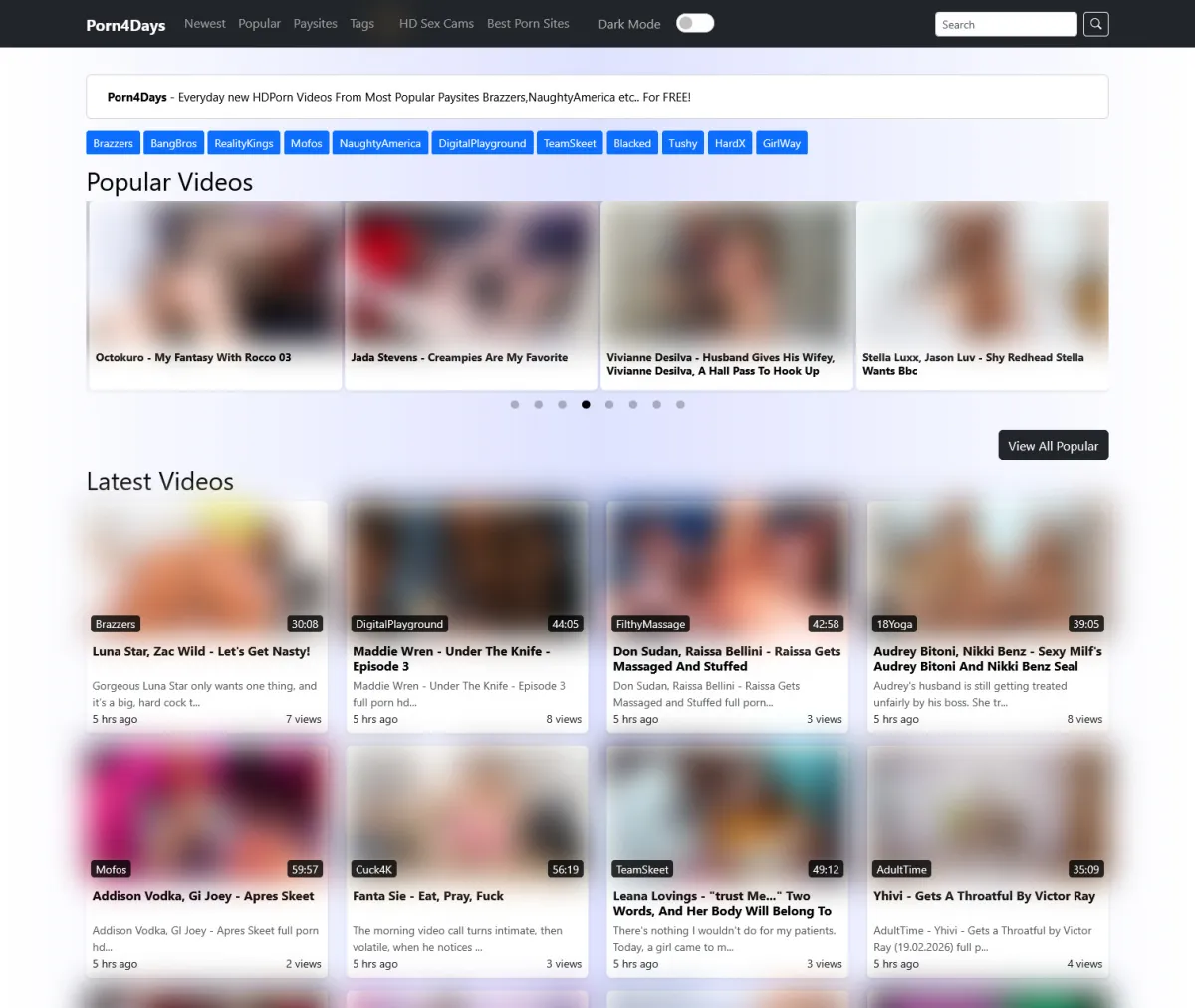Open the Newest navigation item
The width and height of the screenshot is (1195, 1008).
point(204,23)
